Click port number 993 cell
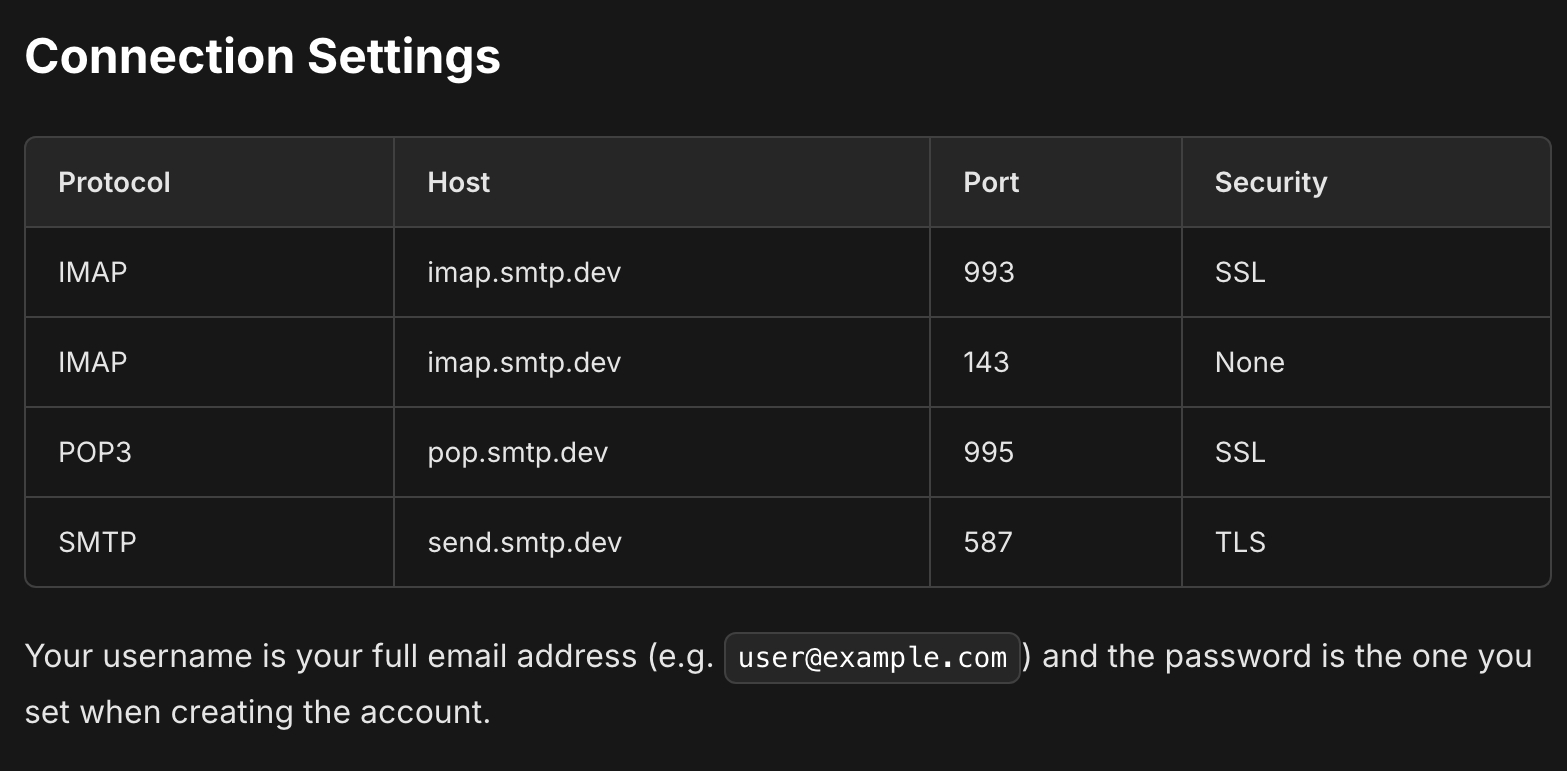The height and width of the screenshot is (771, 1567). [x=989, y=272]
